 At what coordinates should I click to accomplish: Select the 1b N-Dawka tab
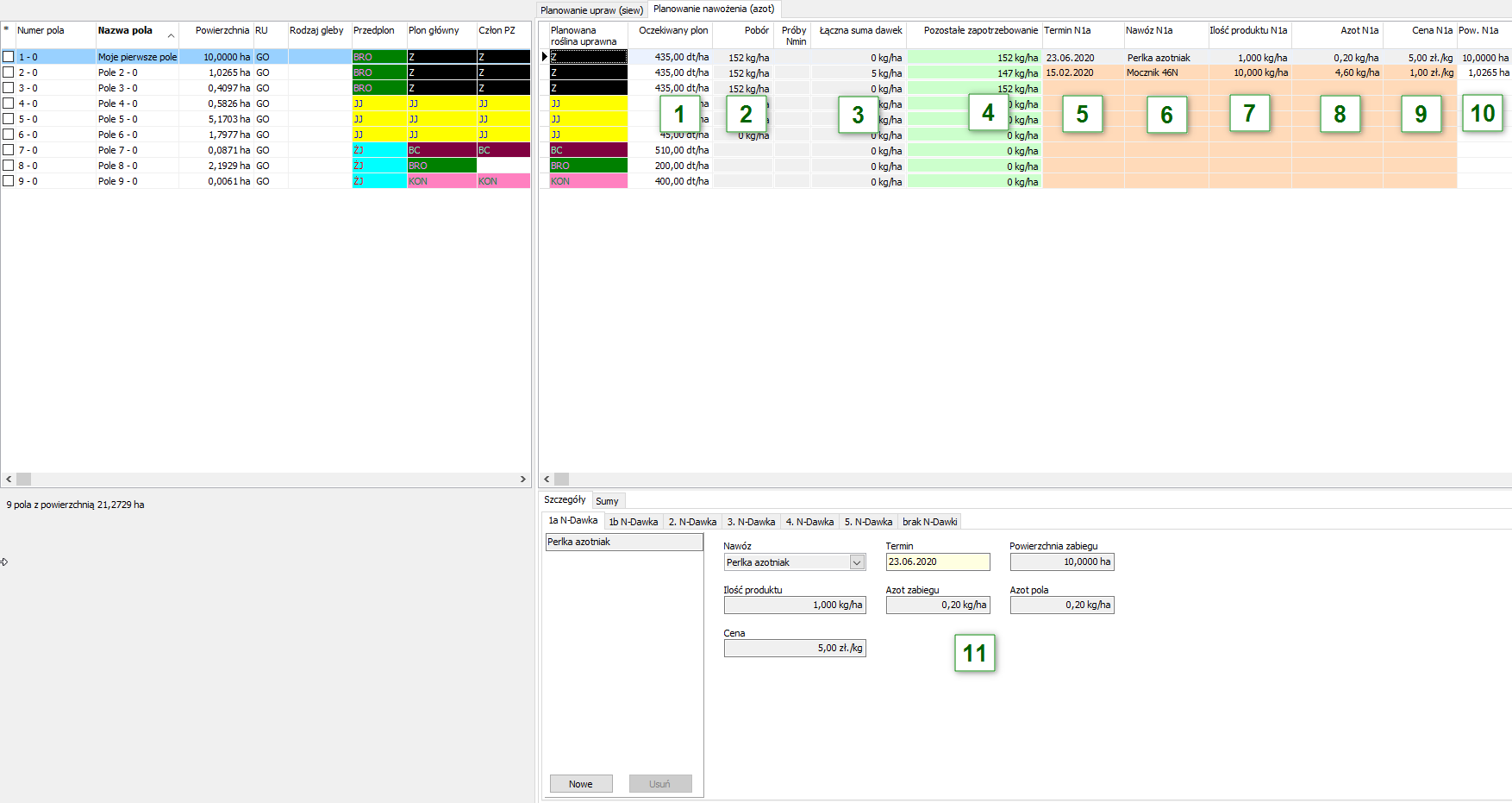[634, 522]
